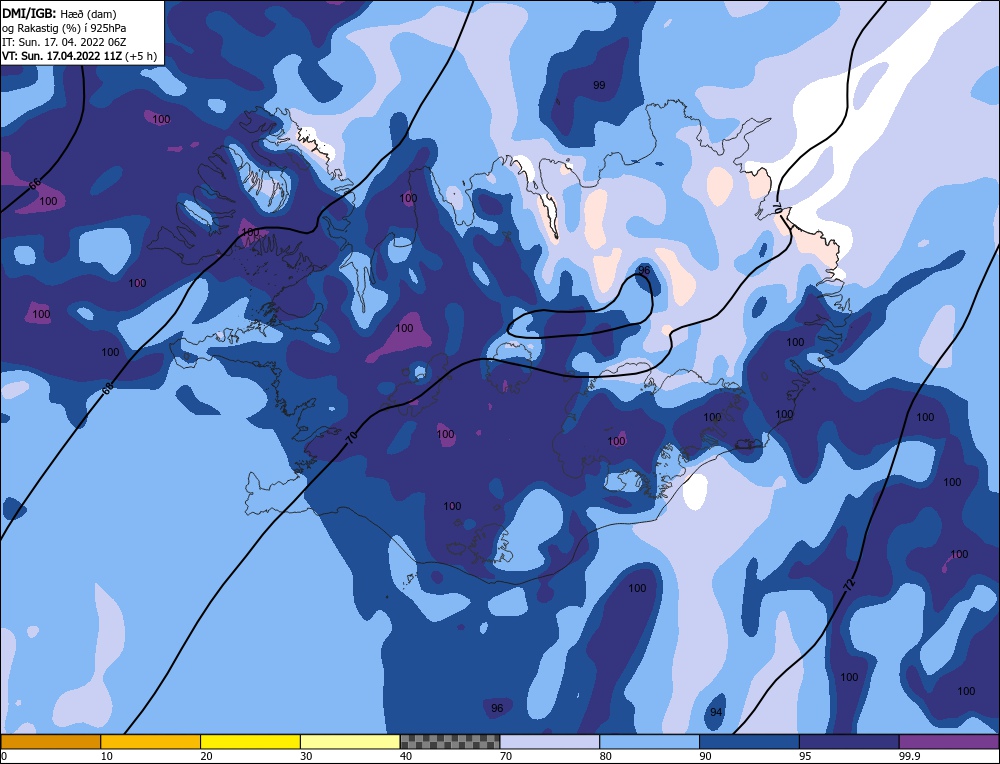This screenshot has height=764, width=1000.
Task: Click the '20' tick label on legend scale
Action: pyautogui.click(x=206, y=756)
